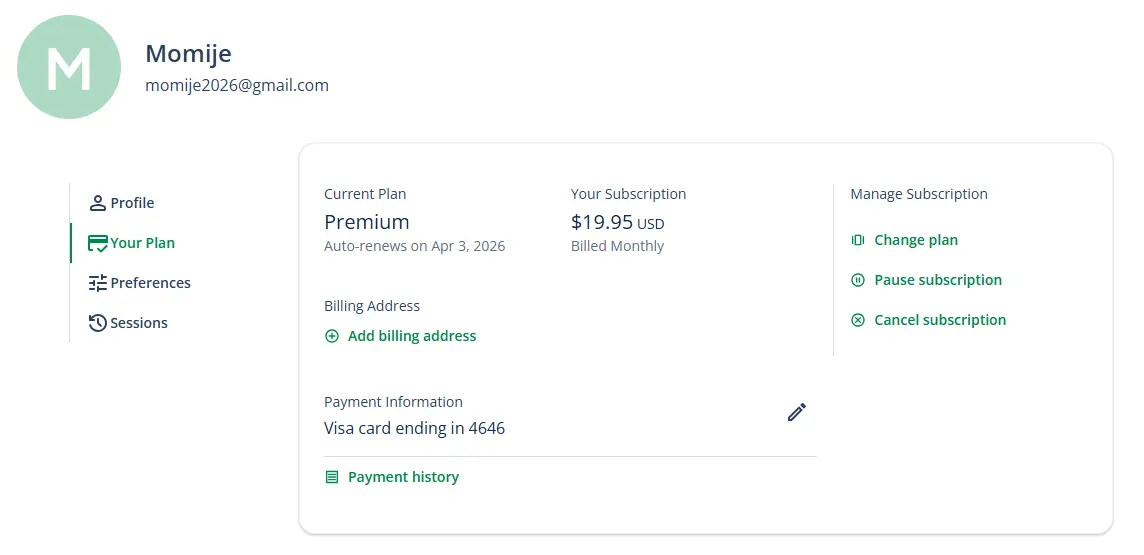The width and height of the screenshot is (1144, 555).
Task: Go to Preferences in the sidebar
Action: point(139,283)
